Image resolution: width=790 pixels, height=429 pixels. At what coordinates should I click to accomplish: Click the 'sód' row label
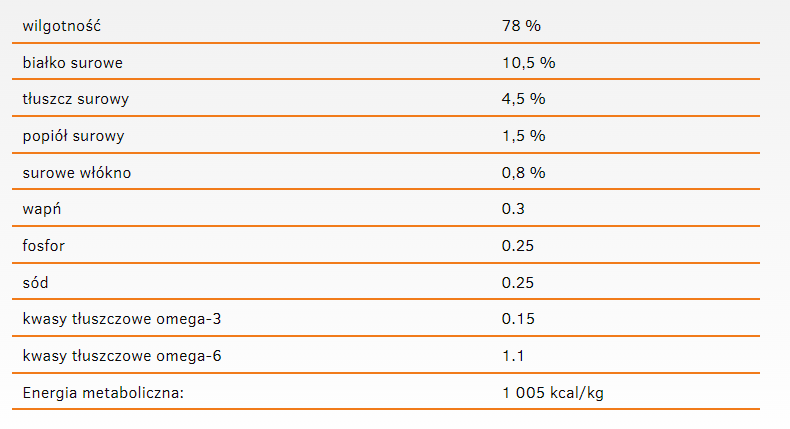coord(37,283)
